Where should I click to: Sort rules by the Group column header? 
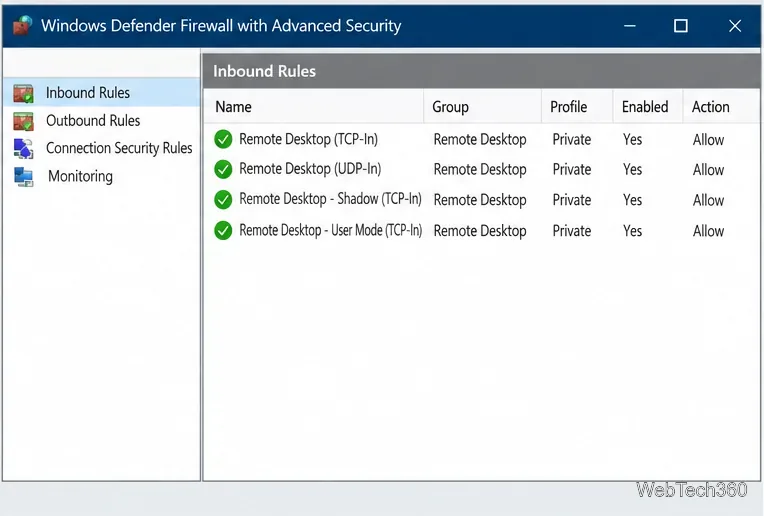click(x=482, y=107)
